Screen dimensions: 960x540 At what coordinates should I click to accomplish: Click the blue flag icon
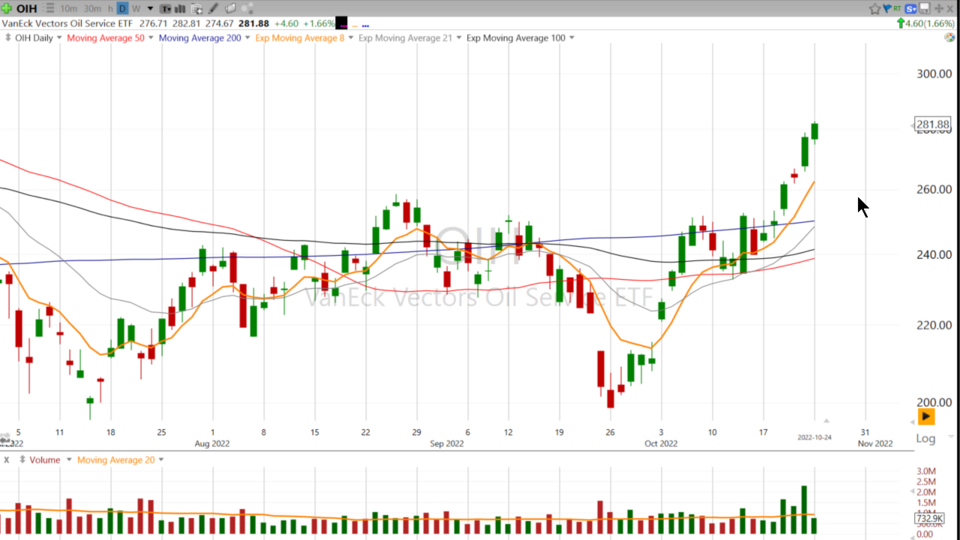click(888, 8)
